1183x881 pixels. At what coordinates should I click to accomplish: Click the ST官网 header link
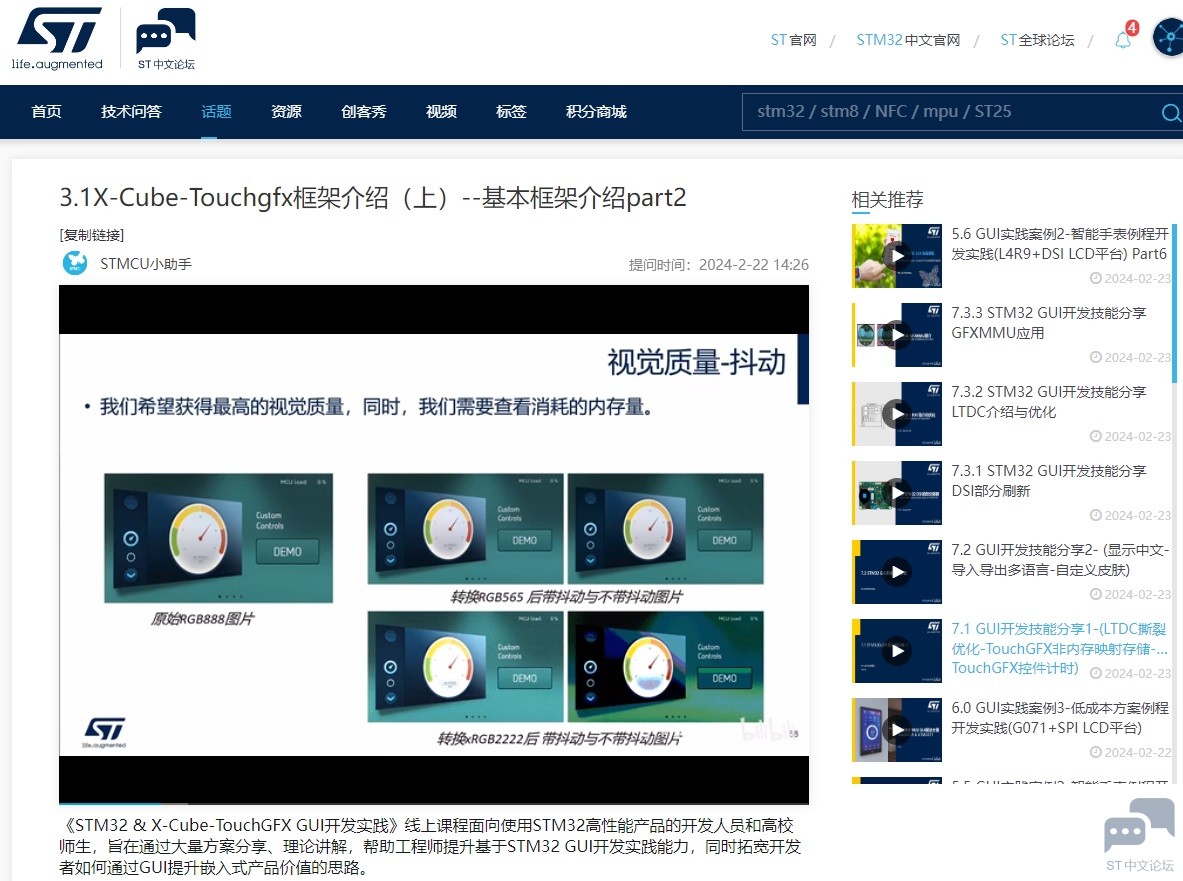794,40
